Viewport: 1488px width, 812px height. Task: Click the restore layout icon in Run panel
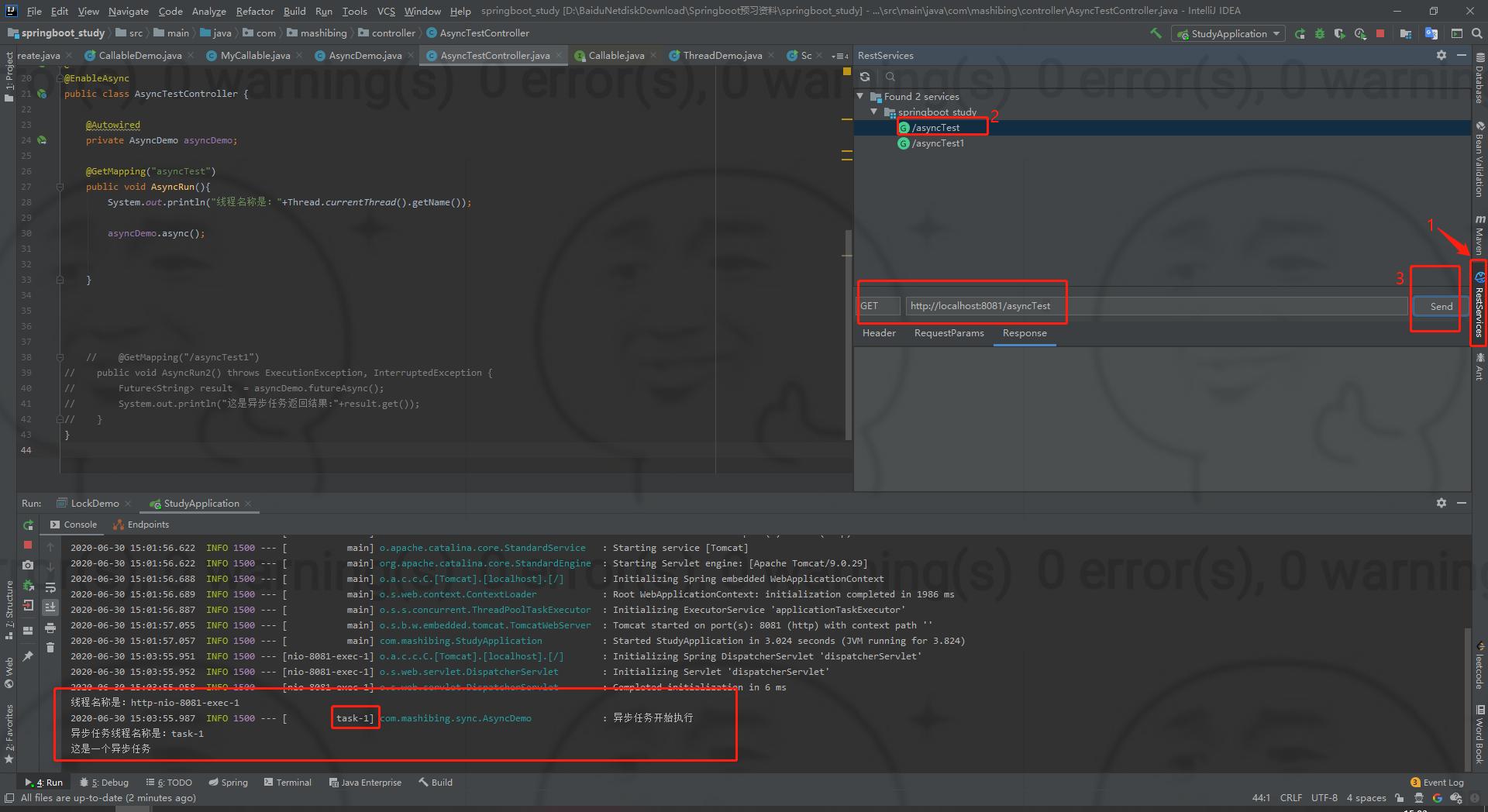click(28, 631)
